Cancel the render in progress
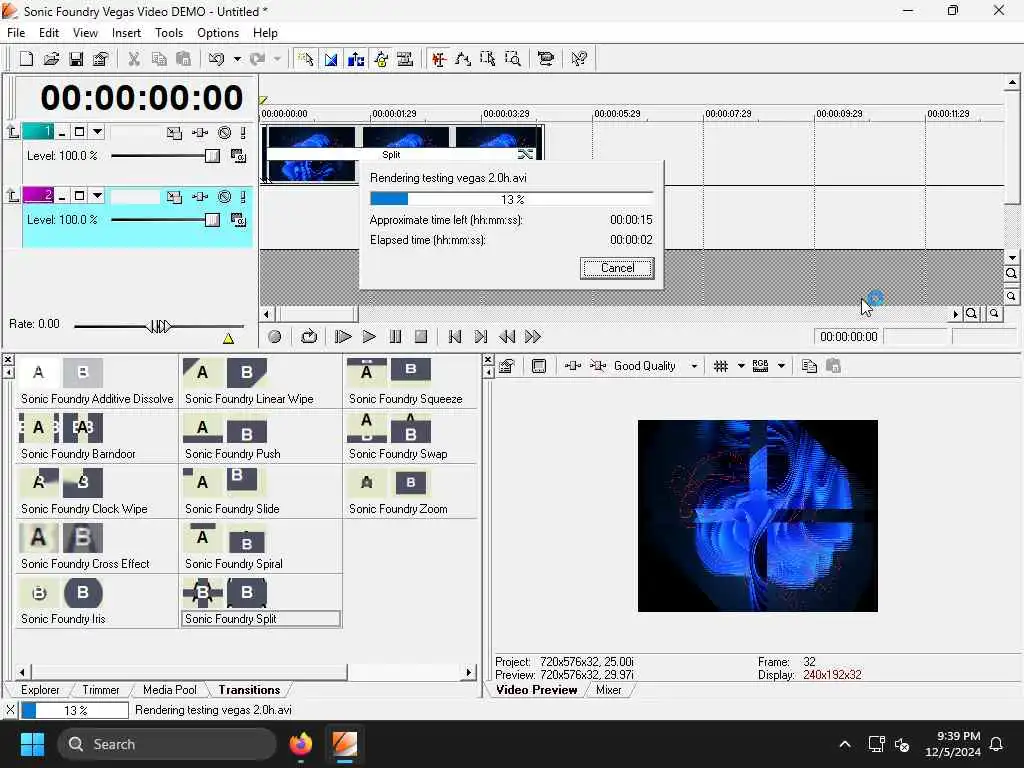This screenshot has width=1024, height=768. pyautogui.click(x=617, y=268)
